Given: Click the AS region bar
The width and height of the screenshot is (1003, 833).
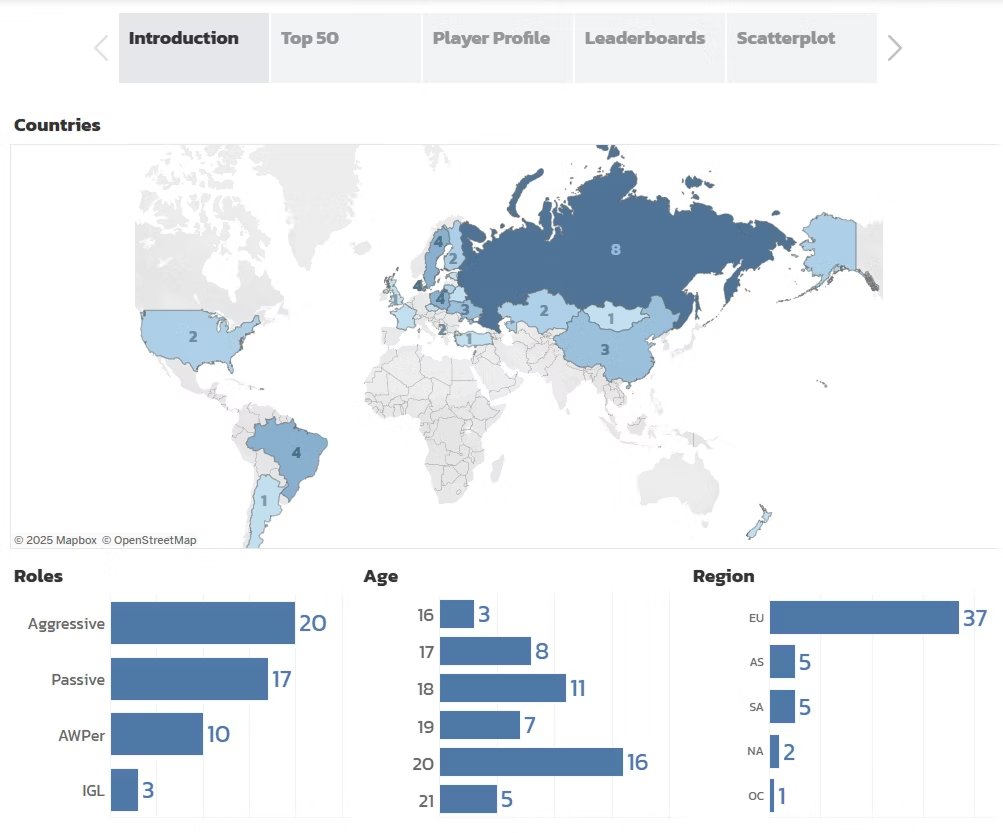Looking at the screenshot, I should pos(782,662).
